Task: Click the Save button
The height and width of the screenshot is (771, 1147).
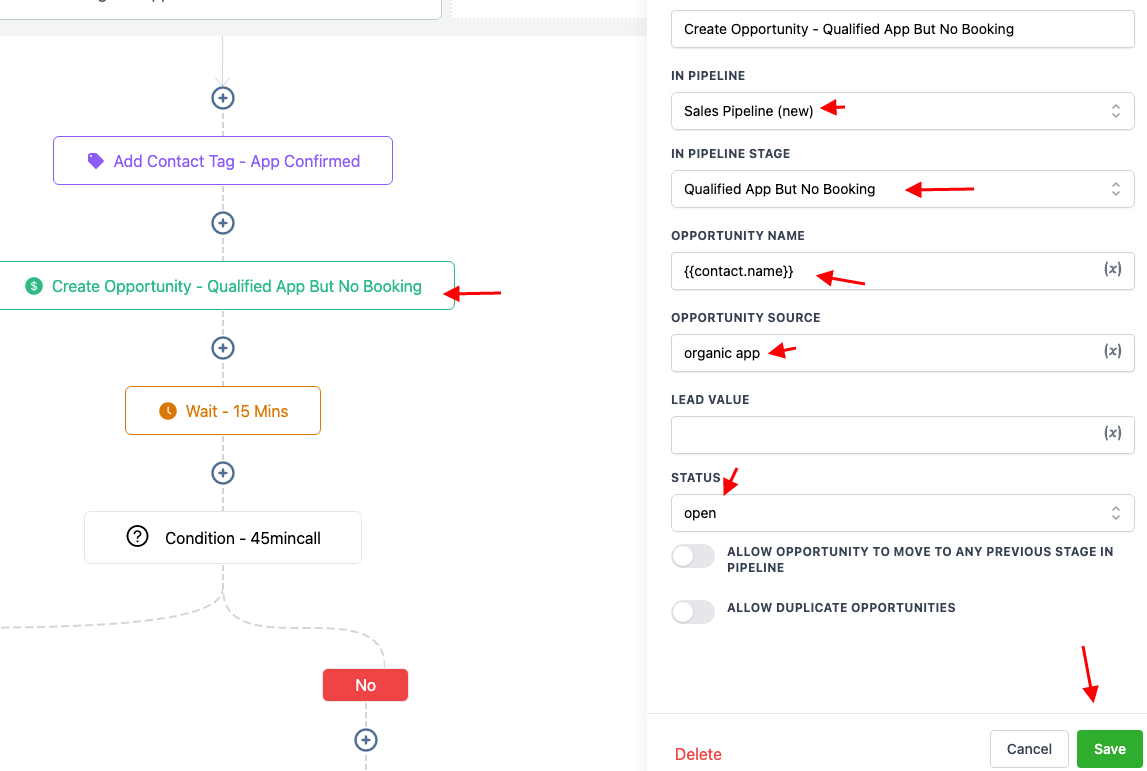Action: tap(1110, 748)
